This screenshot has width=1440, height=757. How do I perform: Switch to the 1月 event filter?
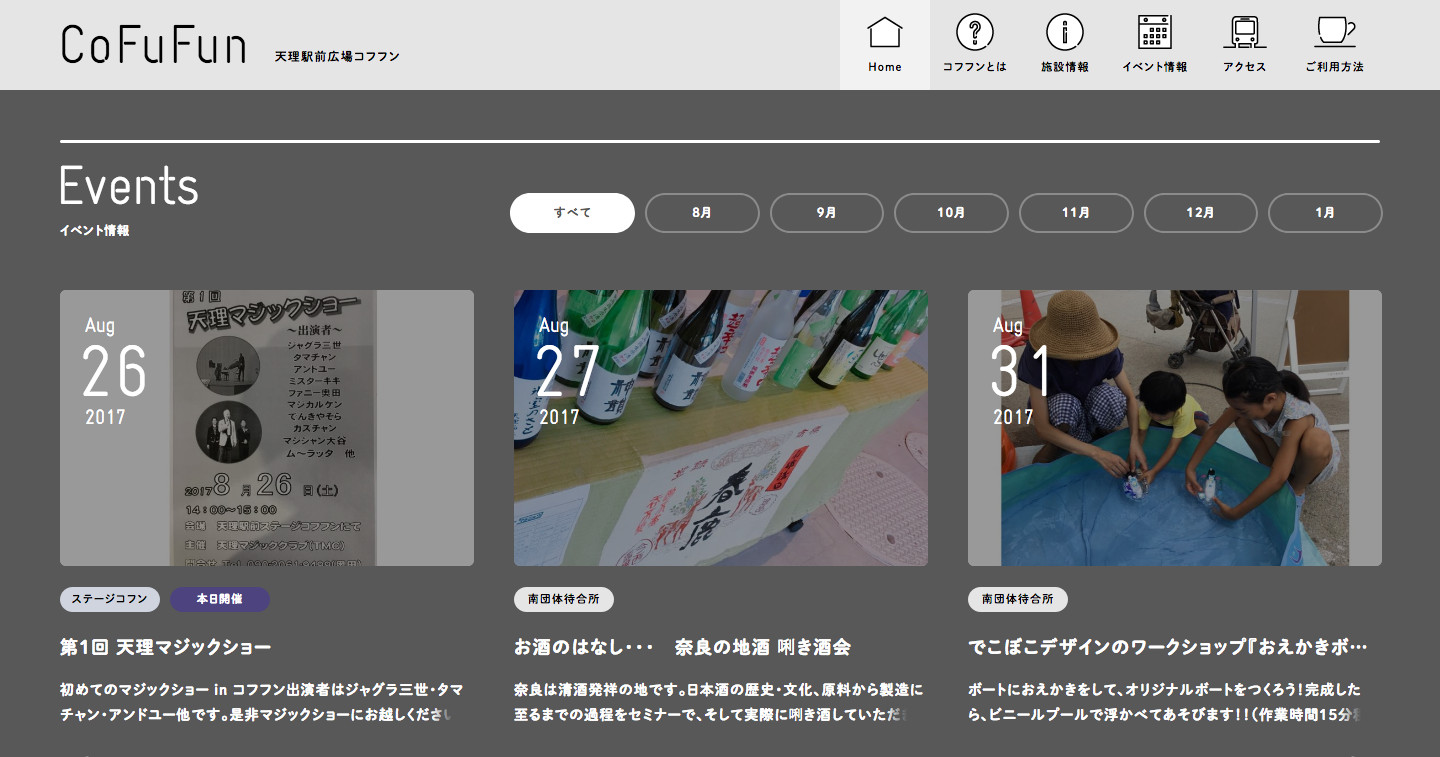click(1325, 213)
